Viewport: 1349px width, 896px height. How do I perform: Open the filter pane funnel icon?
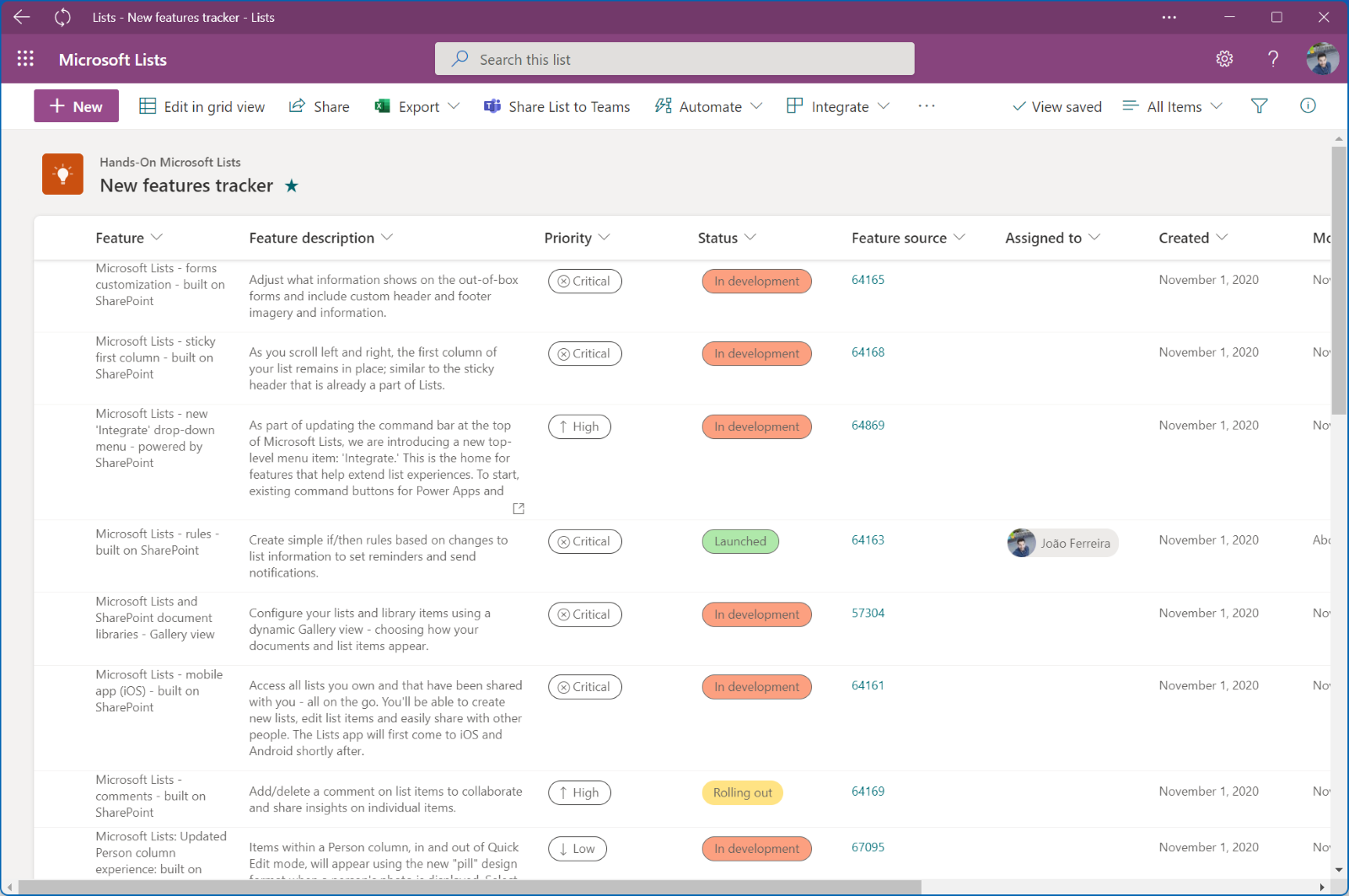1259,106
